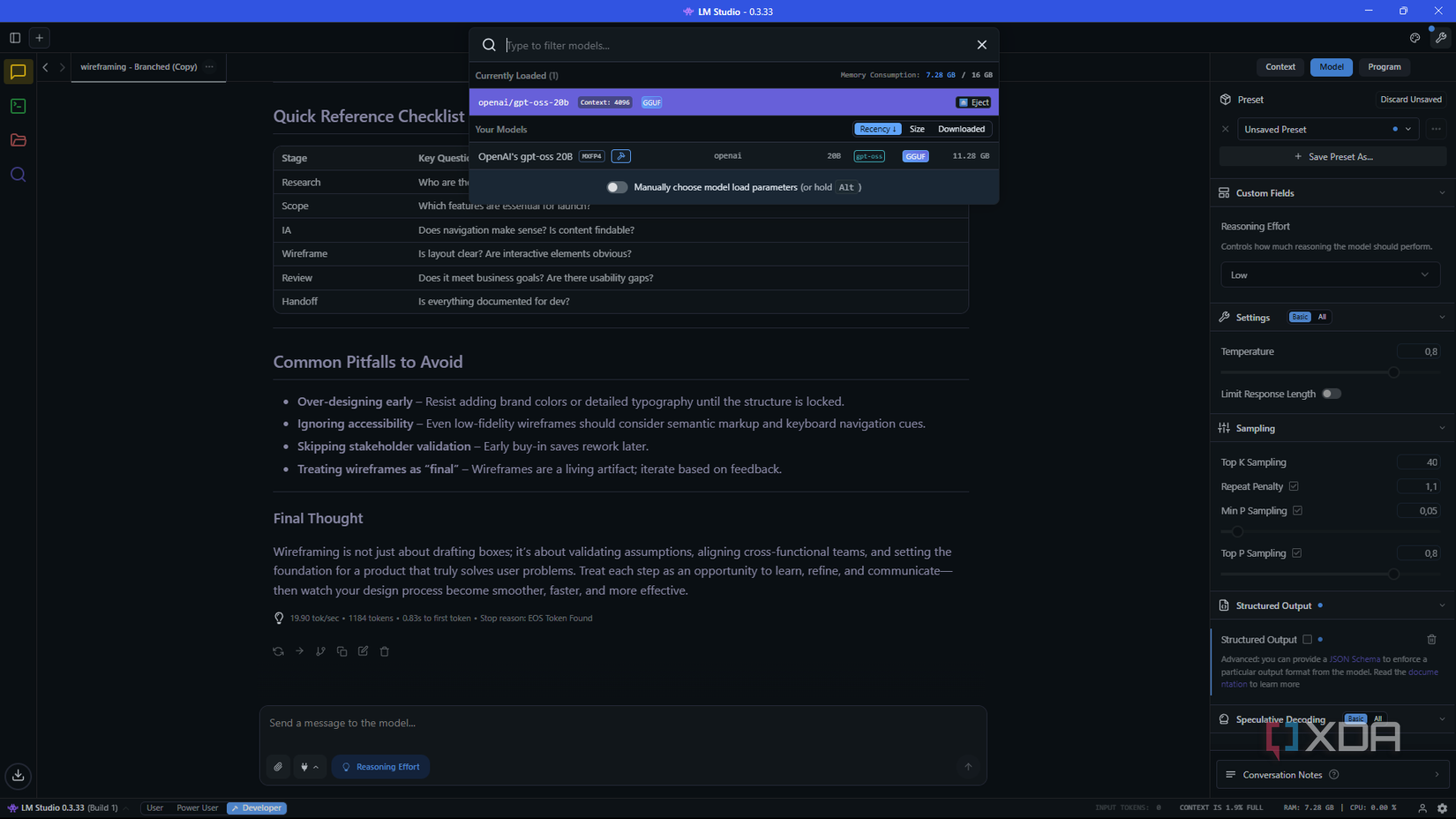The image size is (1456, 819).
Task: Click Discard Unsaved preset button
Action: pos(1411,100)
